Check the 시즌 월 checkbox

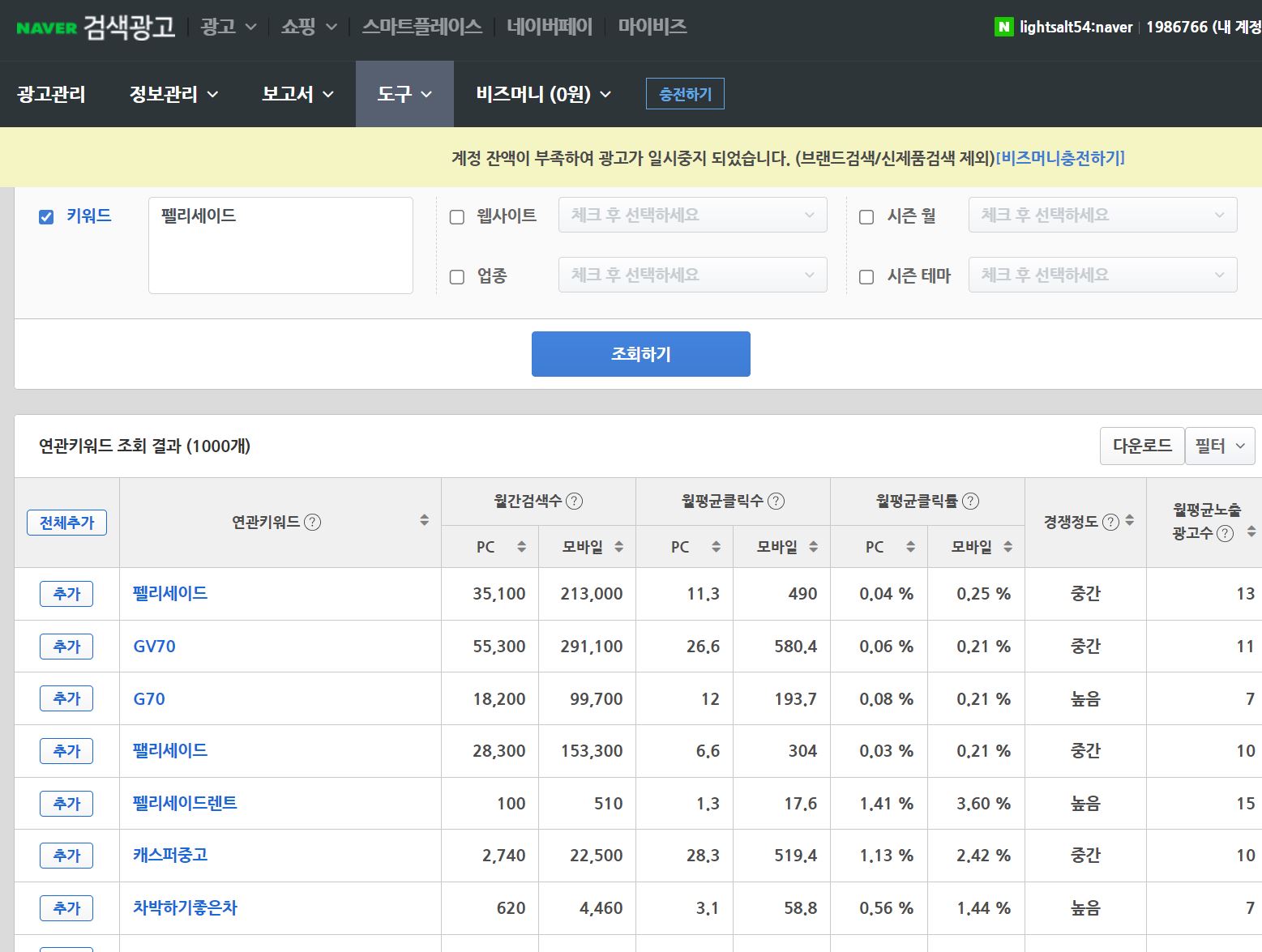pos(866,216)
